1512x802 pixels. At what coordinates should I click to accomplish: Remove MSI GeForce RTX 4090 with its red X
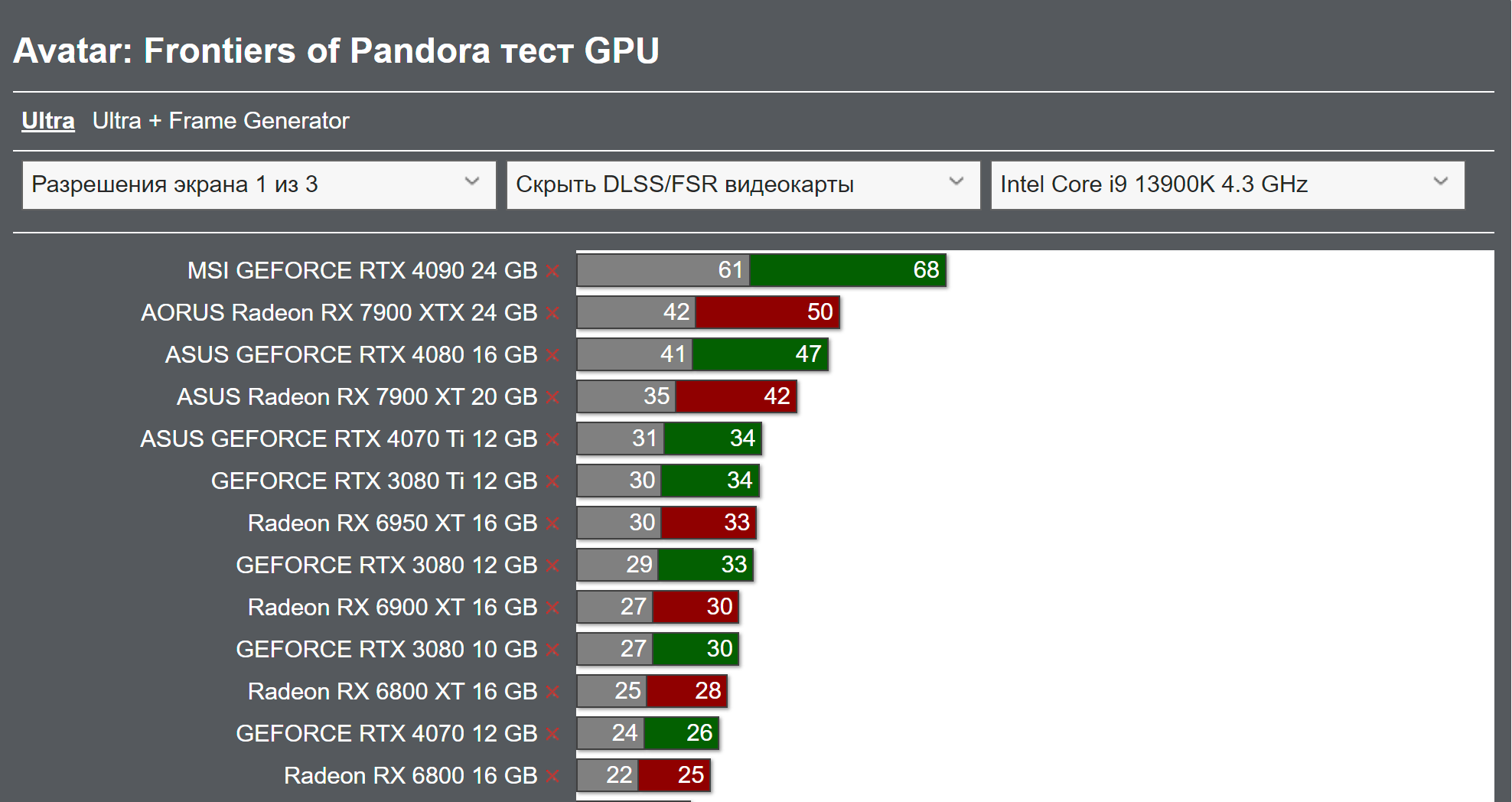552,271
